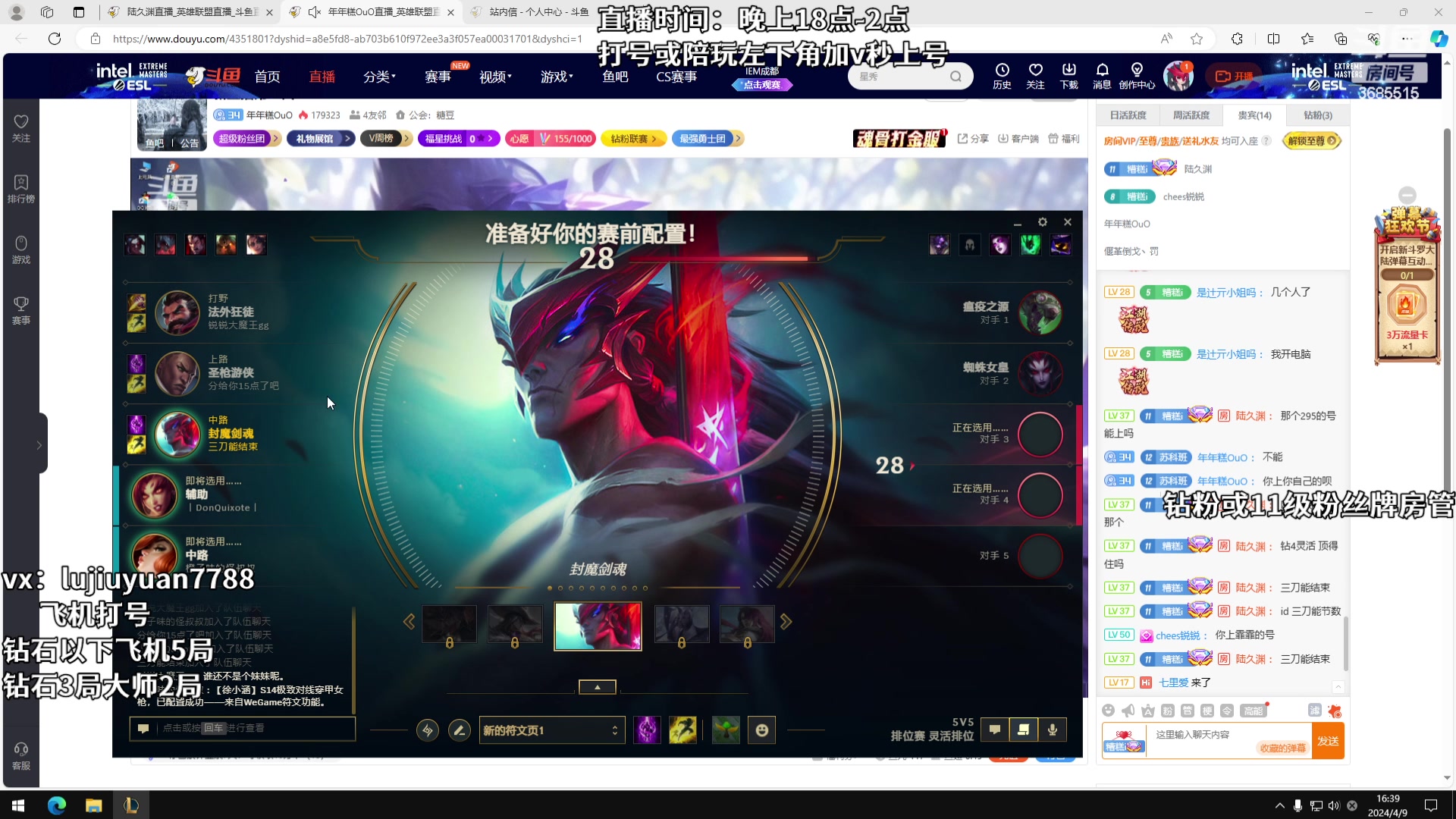Select the yellow Flash summoner spell slot

pos(682,730)
